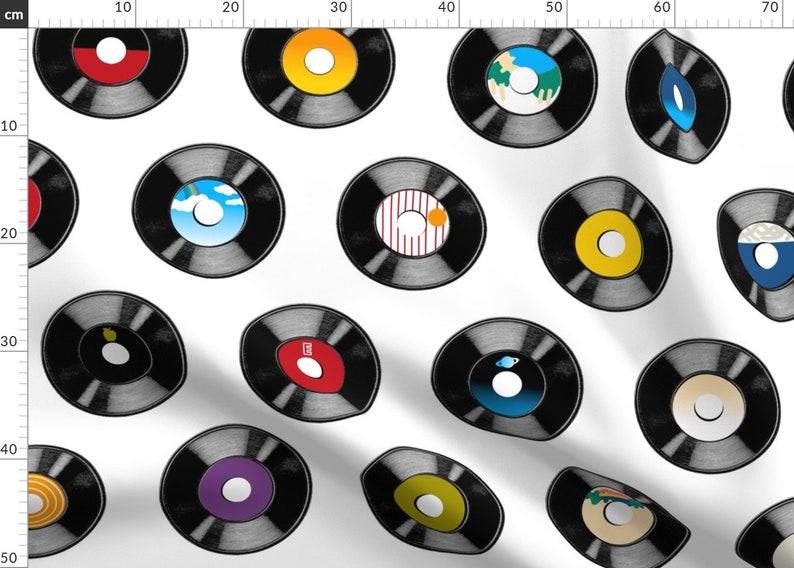
Task: Click the 70 mark on horizontal ruler
Action: [x=770, y=8]
